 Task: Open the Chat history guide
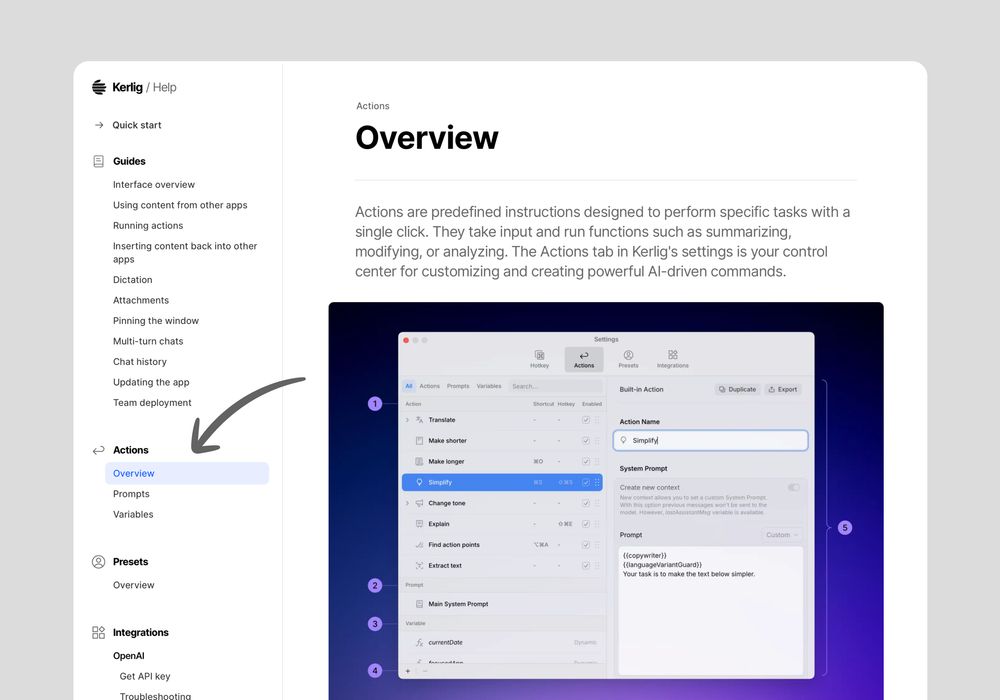(140, 362)
